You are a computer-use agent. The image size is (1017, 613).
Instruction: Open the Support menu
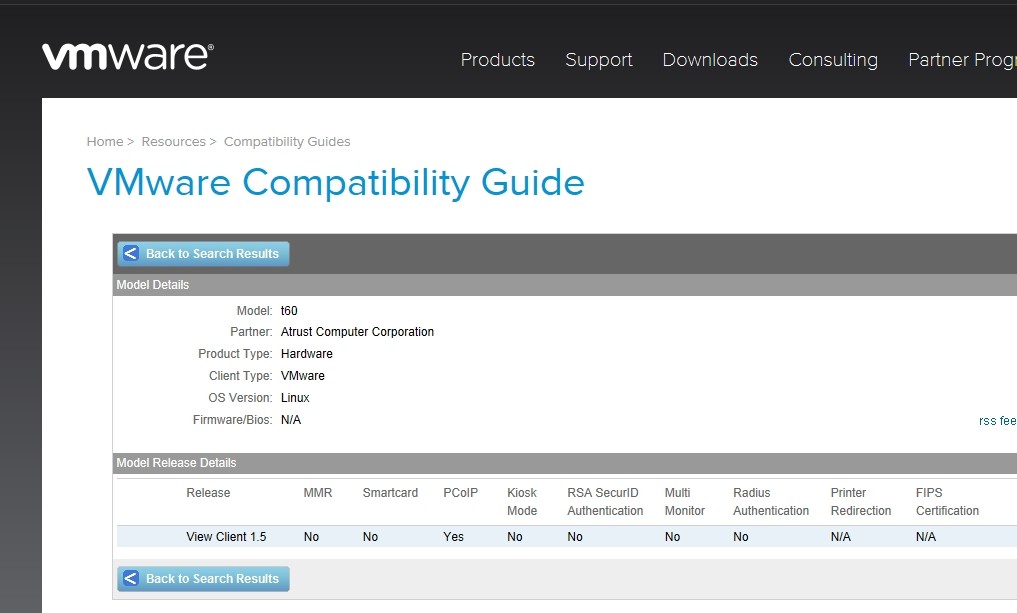599,60
